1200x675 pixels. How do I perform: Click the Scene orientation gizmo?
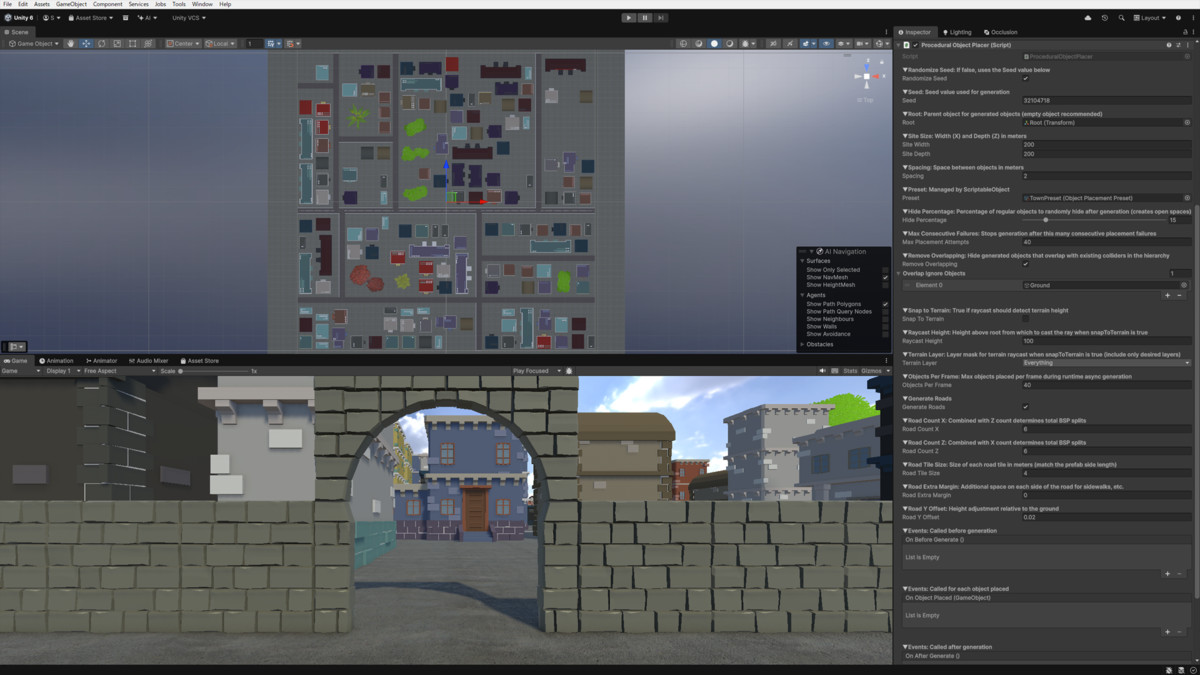(868, 76)
